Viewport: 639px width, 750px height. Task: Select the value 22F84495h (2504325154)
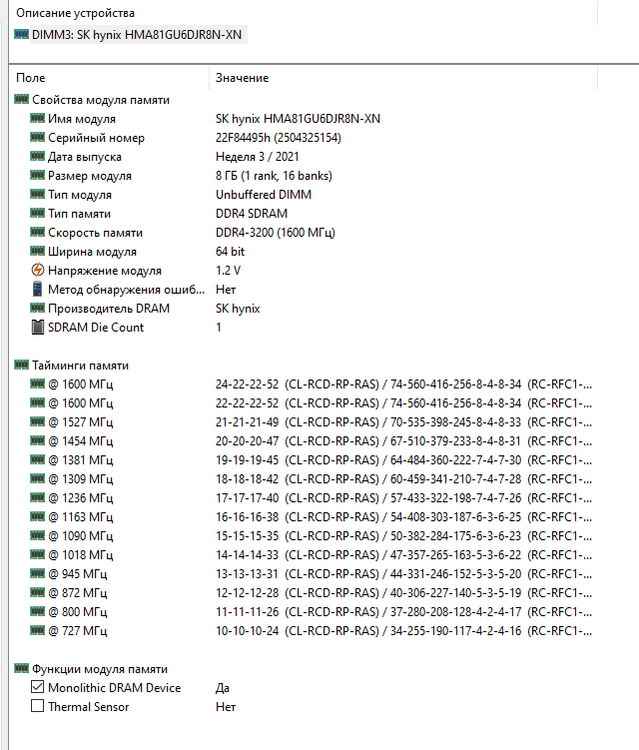278,138
